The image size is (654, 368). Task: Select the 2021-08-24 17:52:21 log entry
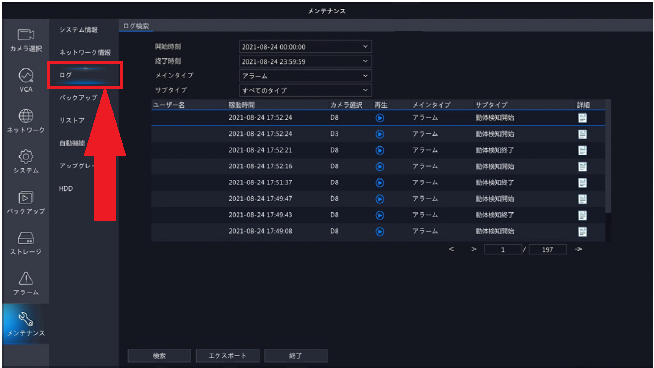(378, 150)
